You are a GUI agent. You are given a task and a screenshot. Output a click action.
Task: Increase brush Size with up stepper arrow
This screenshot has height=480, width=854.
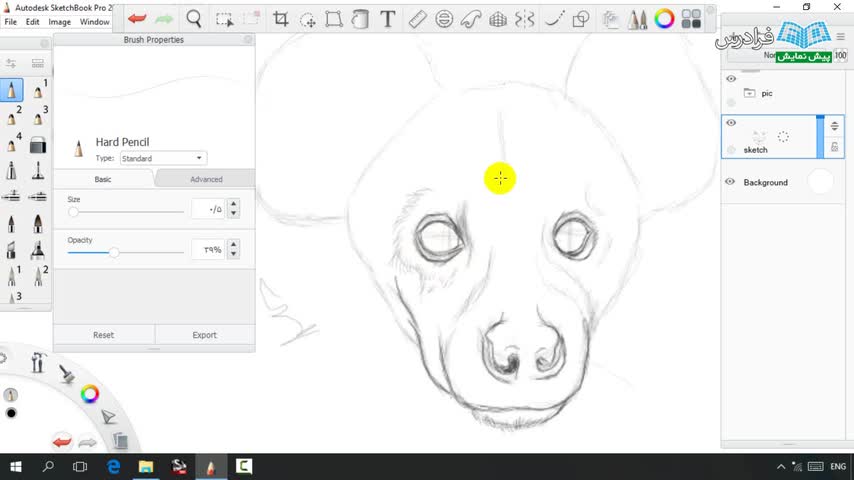[x=233, y=204]
